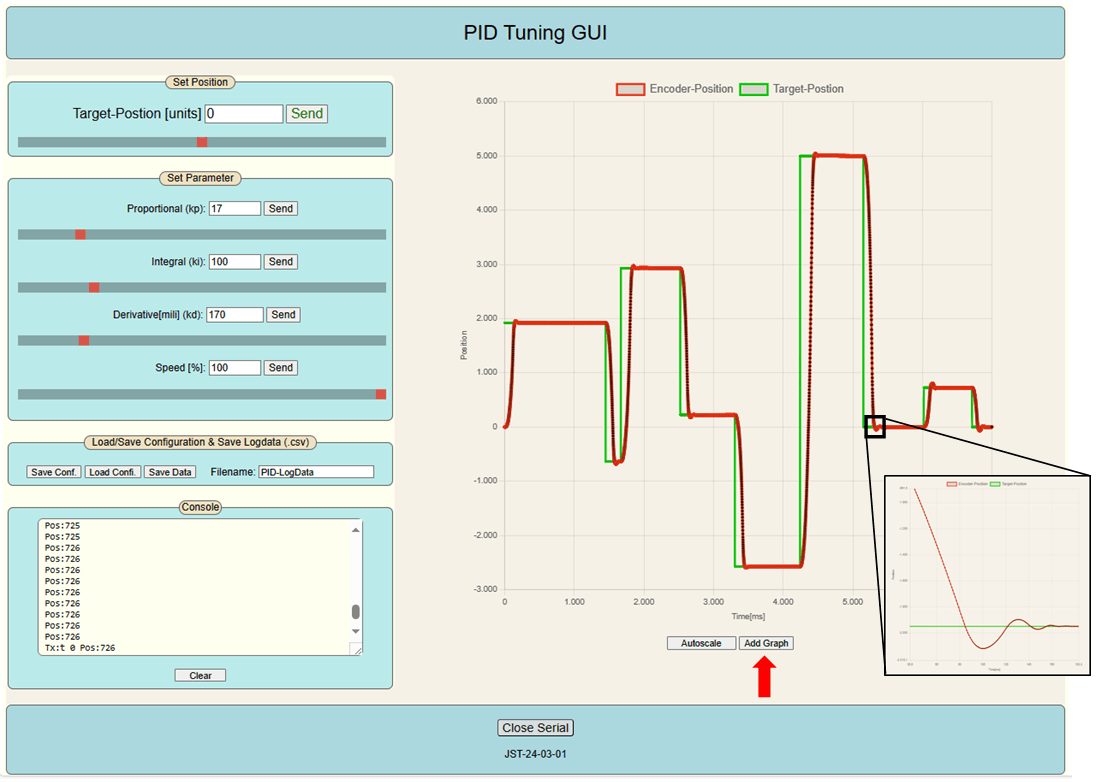This screenshot has width=1099, height=782.
Task: Click the Target-Position input field
Action: pyautogui.click(x=244, y=114)
